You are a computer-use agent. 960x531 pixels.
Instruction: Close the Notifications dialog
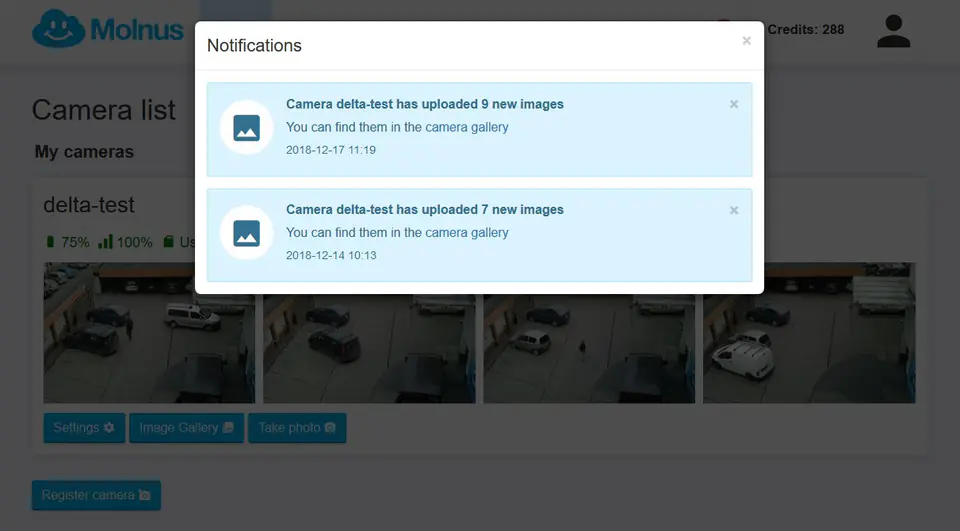[746, 41]
